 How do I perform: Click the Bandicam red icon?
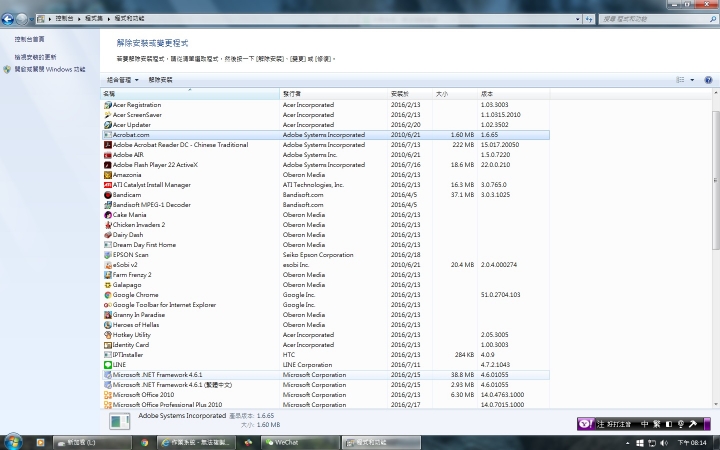108,195
